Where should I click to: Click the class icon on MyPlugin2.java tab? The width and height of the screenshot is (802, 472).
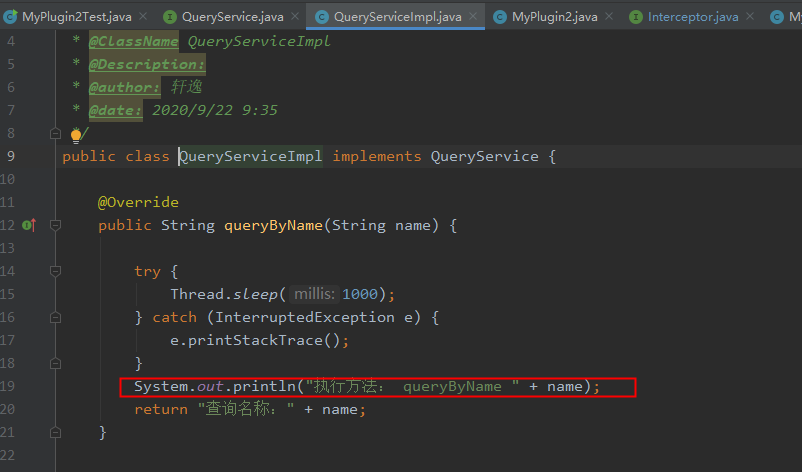pyautogui.click(x=500, y=17)
